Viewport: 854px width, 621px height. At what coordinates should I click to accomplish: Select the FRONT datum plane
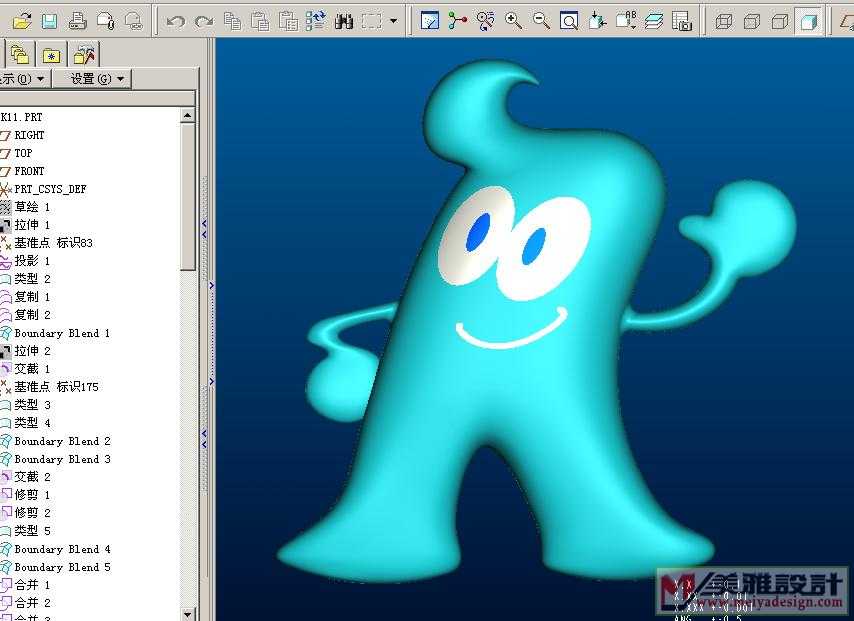click(29, 171)
